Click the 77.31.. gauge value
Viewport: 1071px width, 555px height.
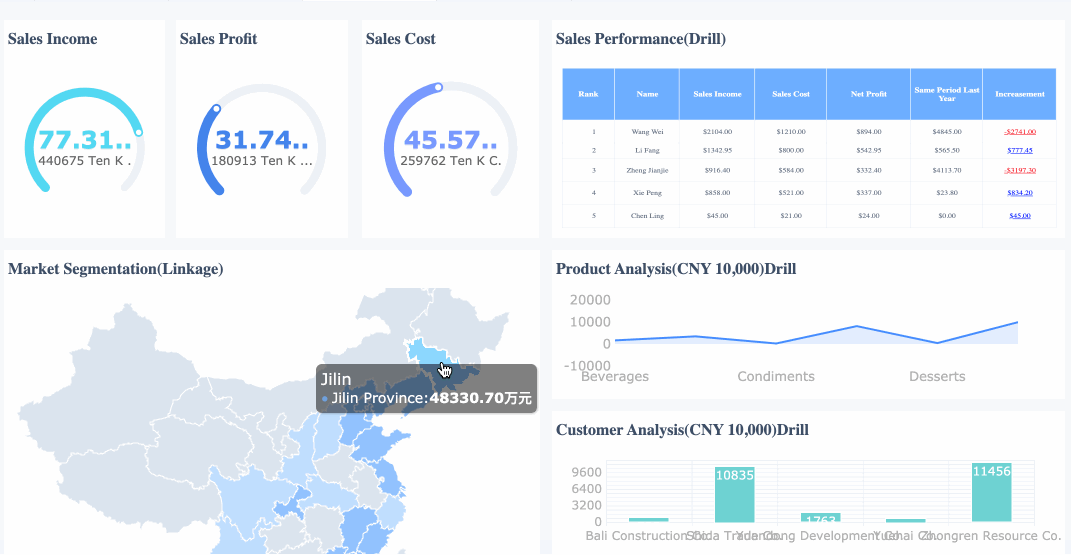(85, 140)
